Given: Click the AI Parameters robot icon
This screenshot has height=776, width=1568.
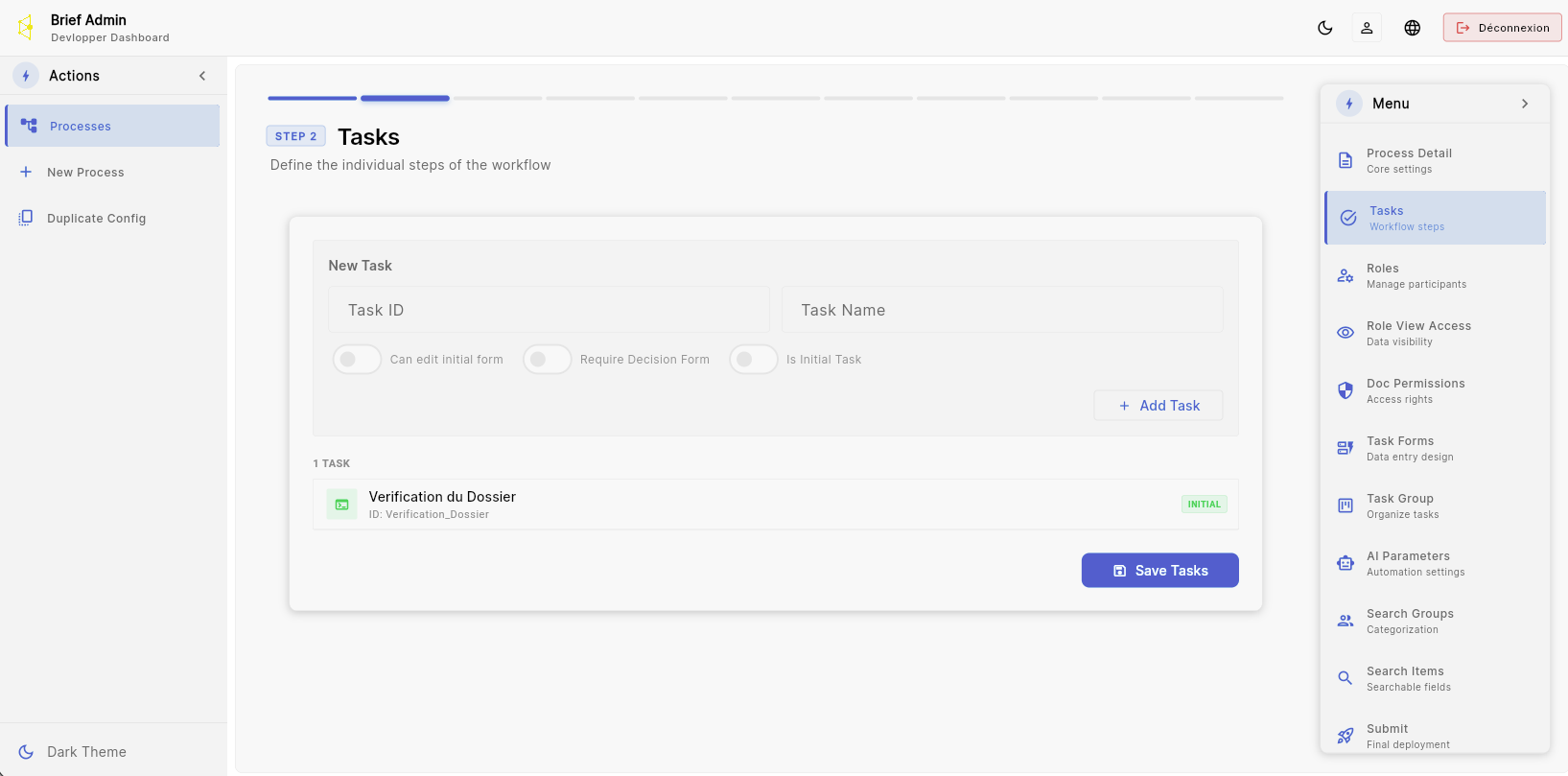Looking at the screenshot, I should coord(1346,563).
